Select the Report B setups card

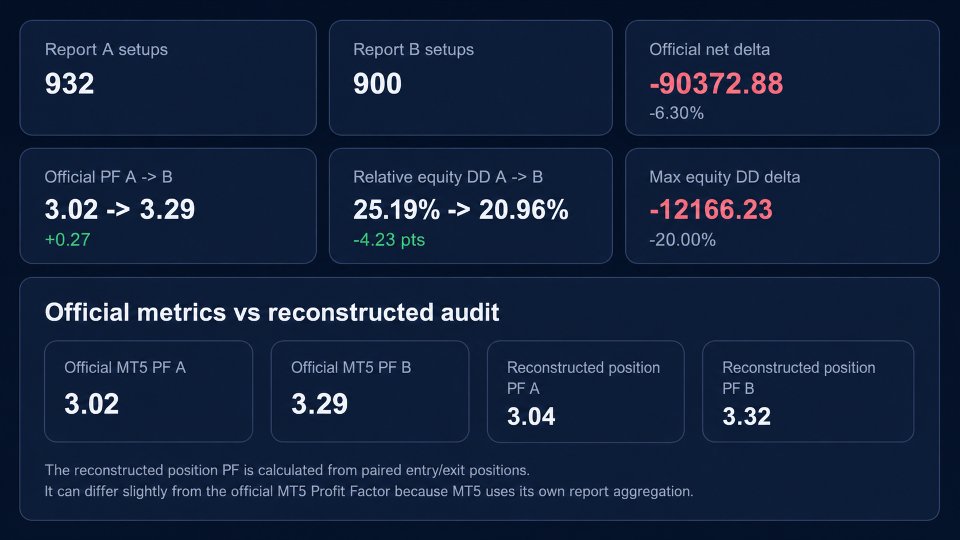click(x=470, y=78)
